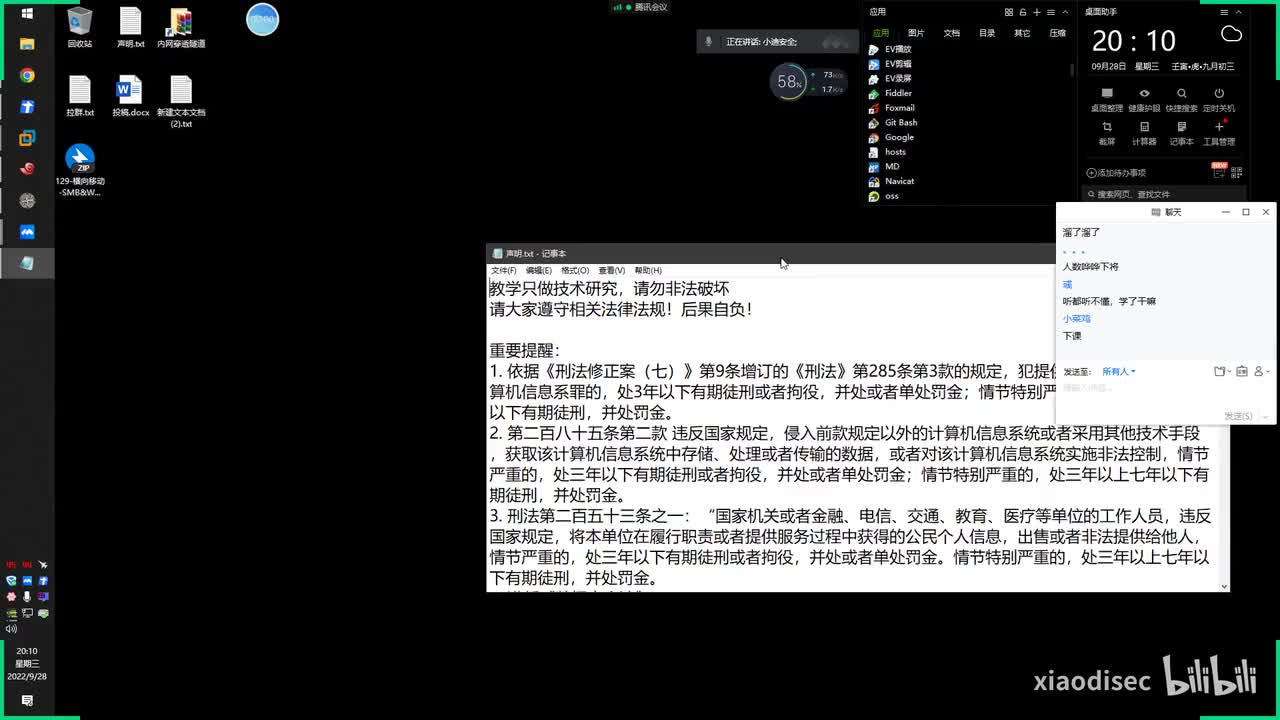
Task: Open the Notepad 文件(F) menu
Action: 504,270
